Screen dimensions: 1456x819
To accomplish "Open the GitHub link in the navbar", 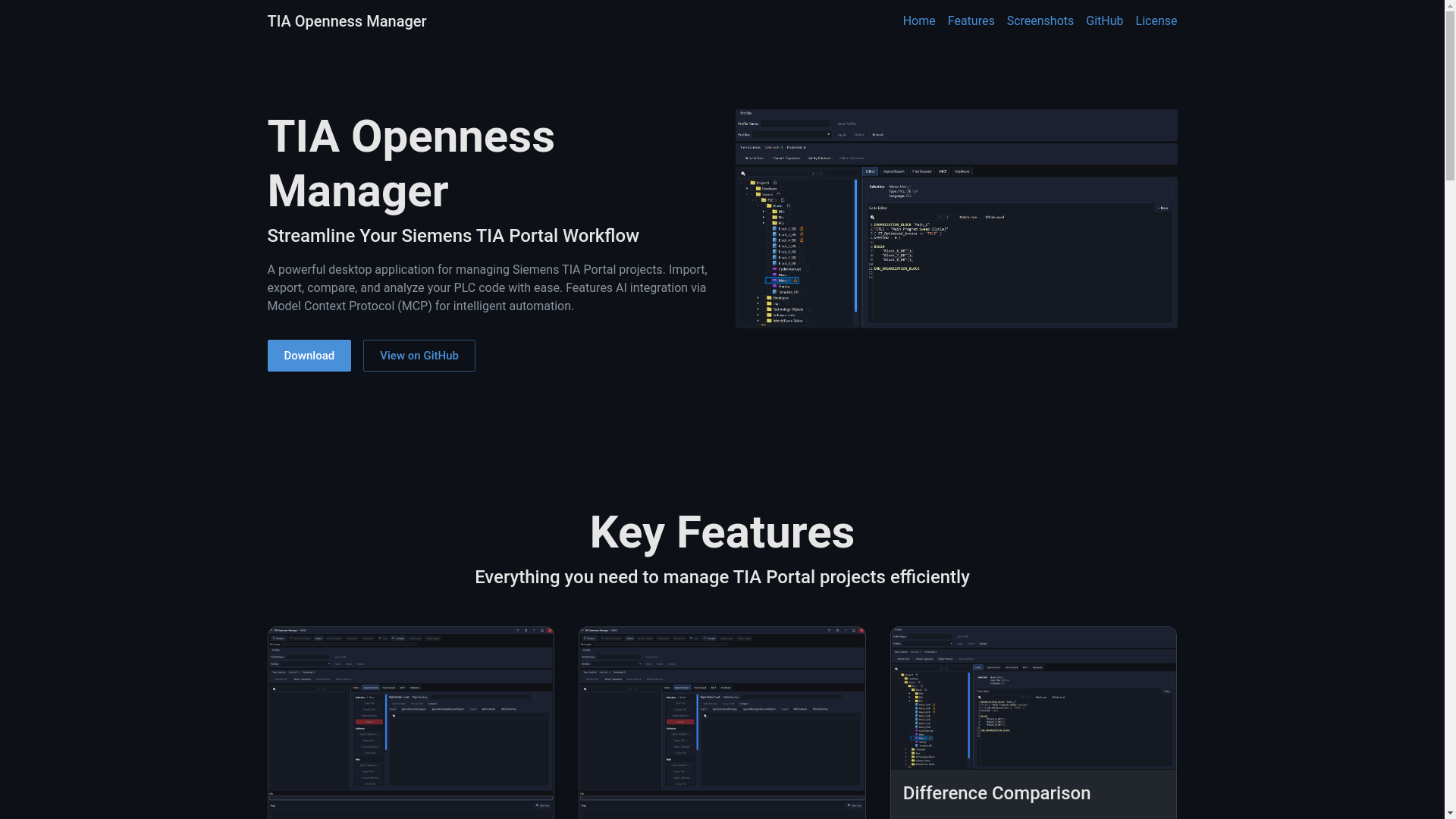I will pos(1104,21).
